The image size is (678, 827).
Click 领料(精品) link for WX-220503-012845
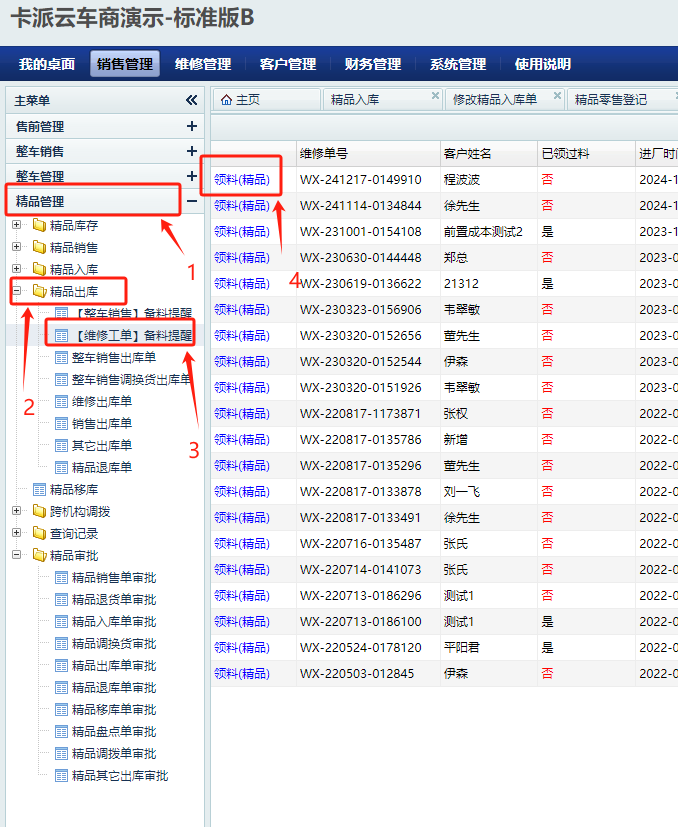242,674
